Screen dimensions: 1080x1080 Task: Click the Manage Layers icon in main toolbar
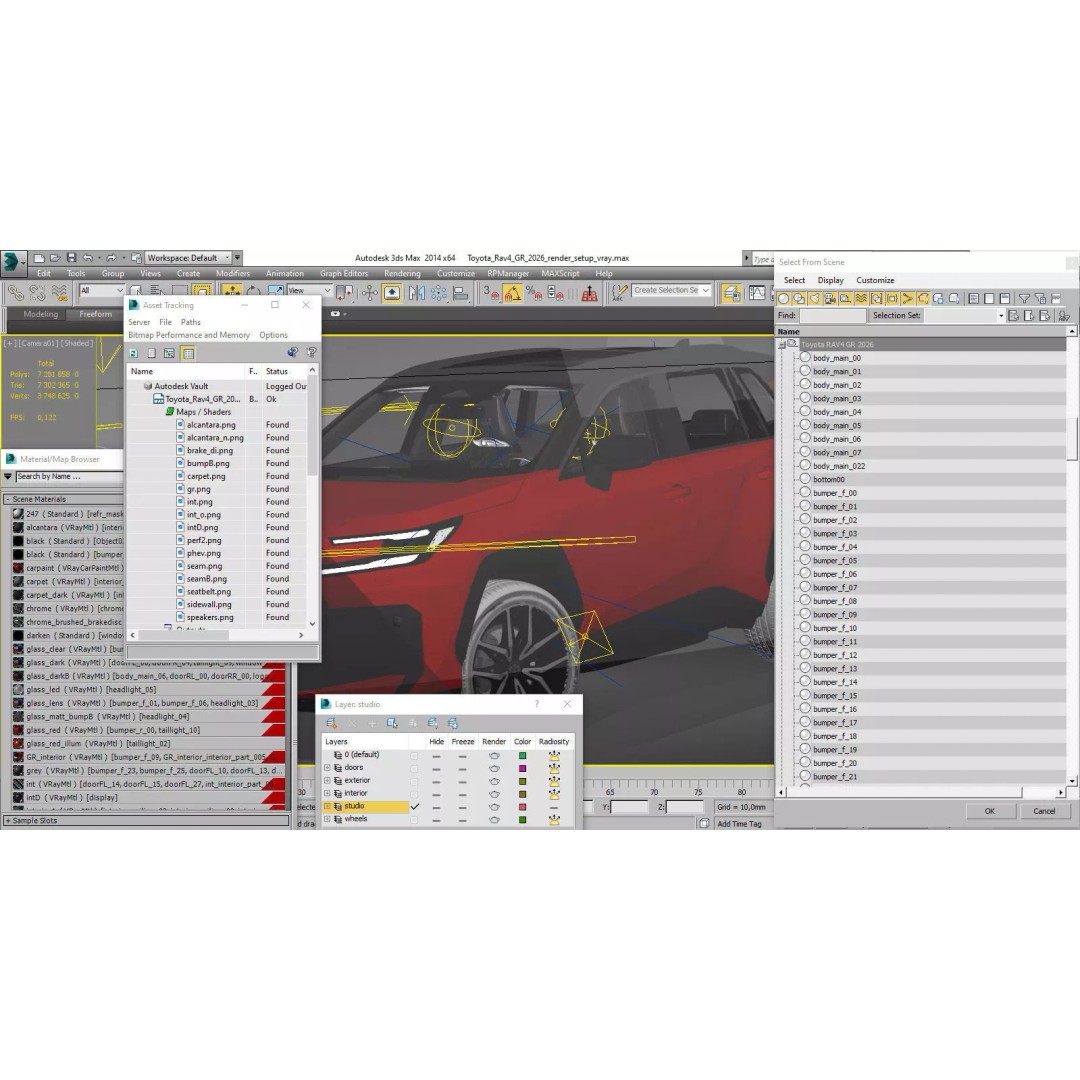tap(731, 293)
